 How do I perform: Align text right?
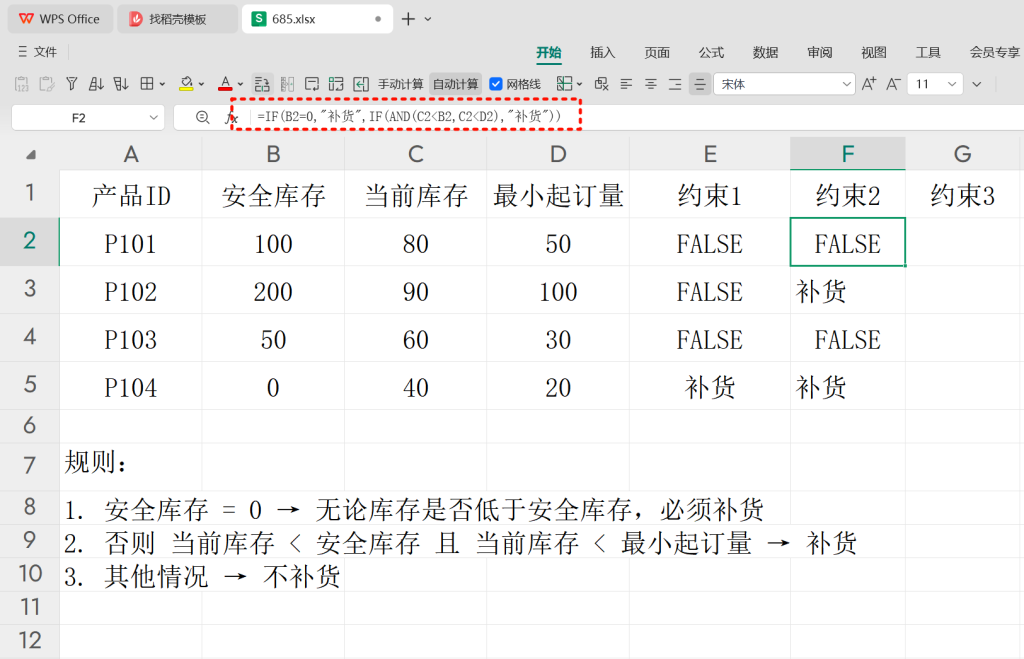(x=675, y=84)
